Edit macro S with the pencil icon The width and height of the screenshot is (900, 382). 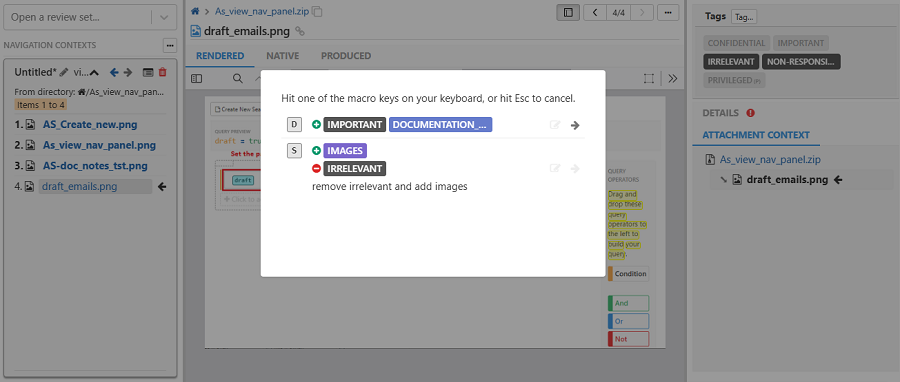[x=554, y=168]
